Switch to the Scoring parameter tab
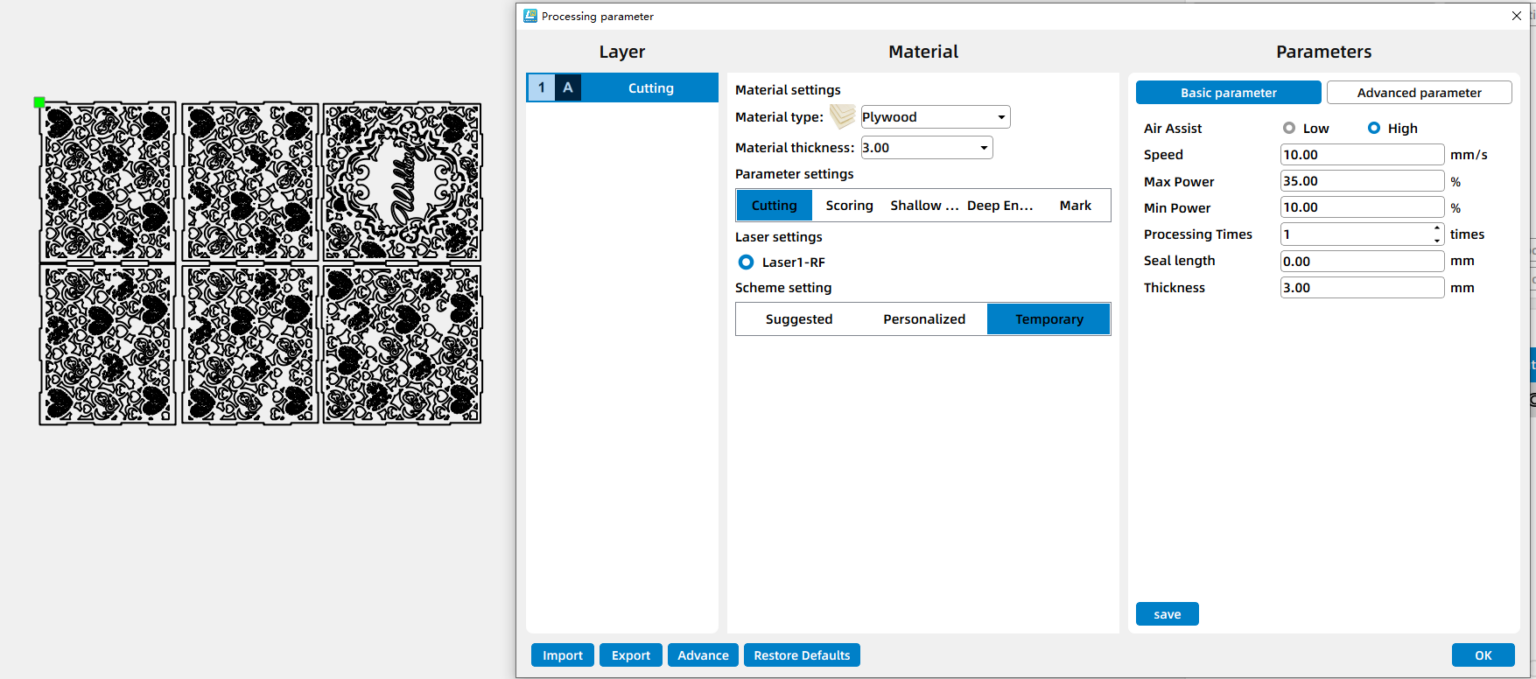 point(849,205)
